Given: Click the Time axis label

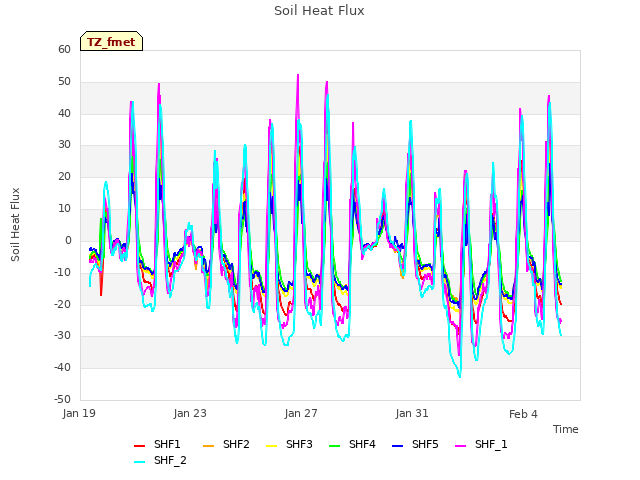Looking at the screenshot, I should [x=566, y=429].
